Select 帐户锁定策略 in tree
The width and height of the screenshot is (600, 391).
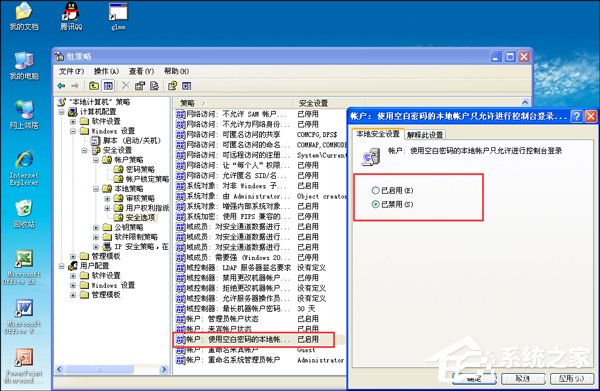[x=142, y=179]
